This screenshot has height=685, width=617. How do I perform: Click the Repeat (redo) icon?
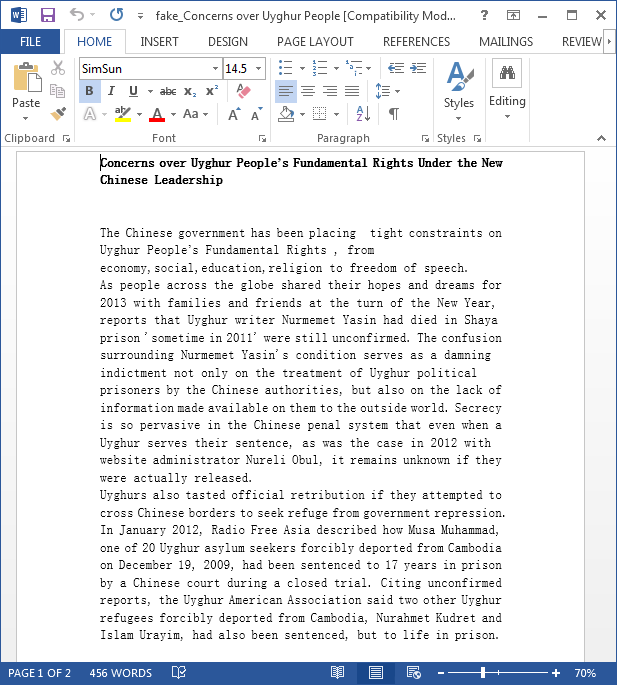pyautogui.click(x=116, y=15)
